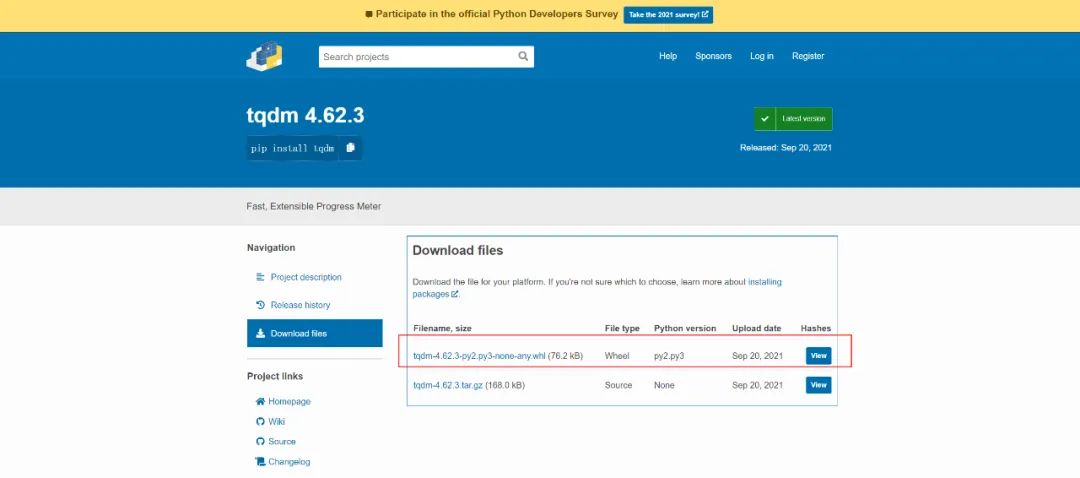This screenshot has height=478, width=1080.
Task: Click the Homepage house icon
Action: (260, 402)
